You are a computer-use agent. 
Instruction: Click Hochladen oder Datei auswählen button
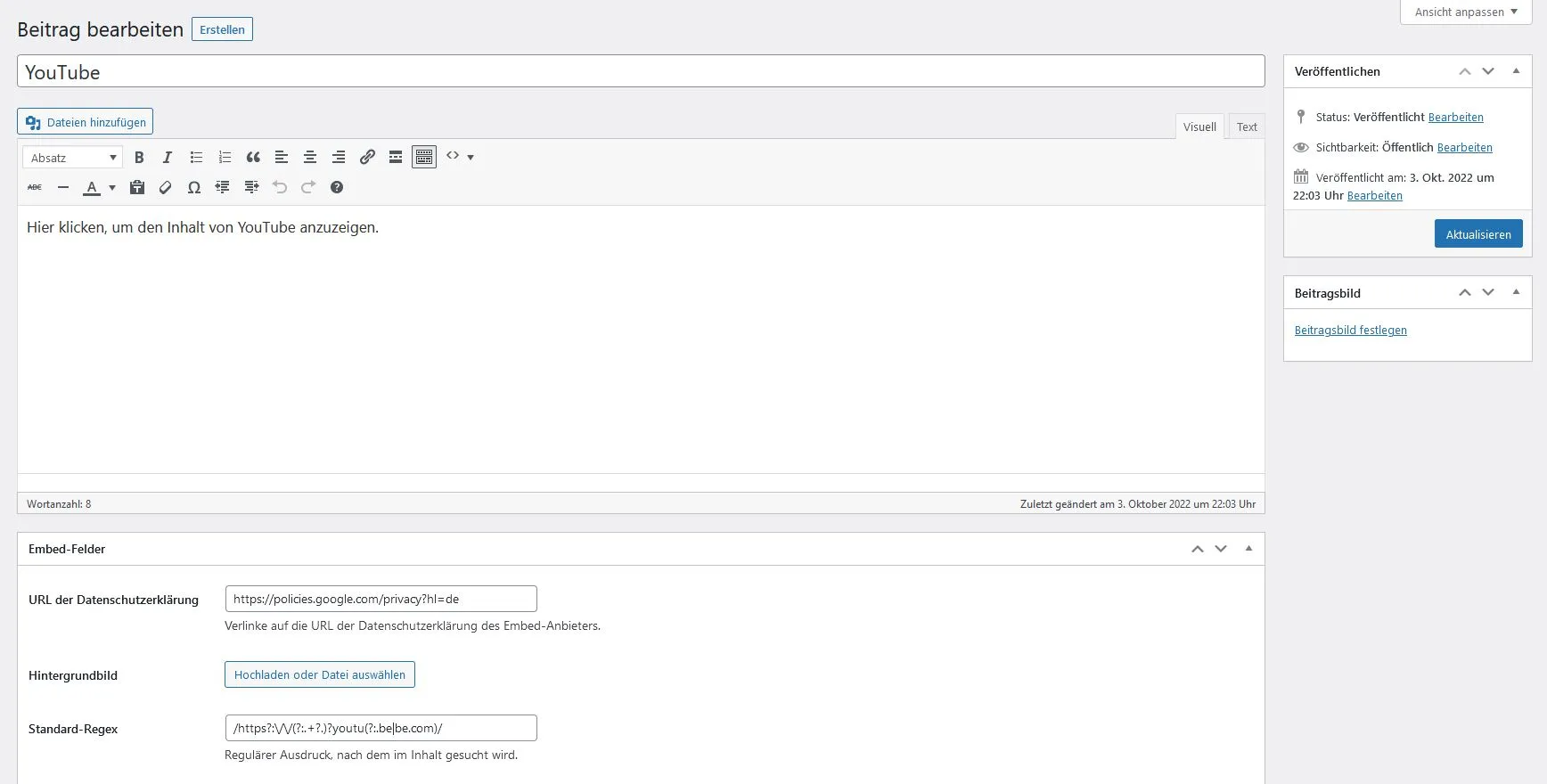[x=320, y=674]
